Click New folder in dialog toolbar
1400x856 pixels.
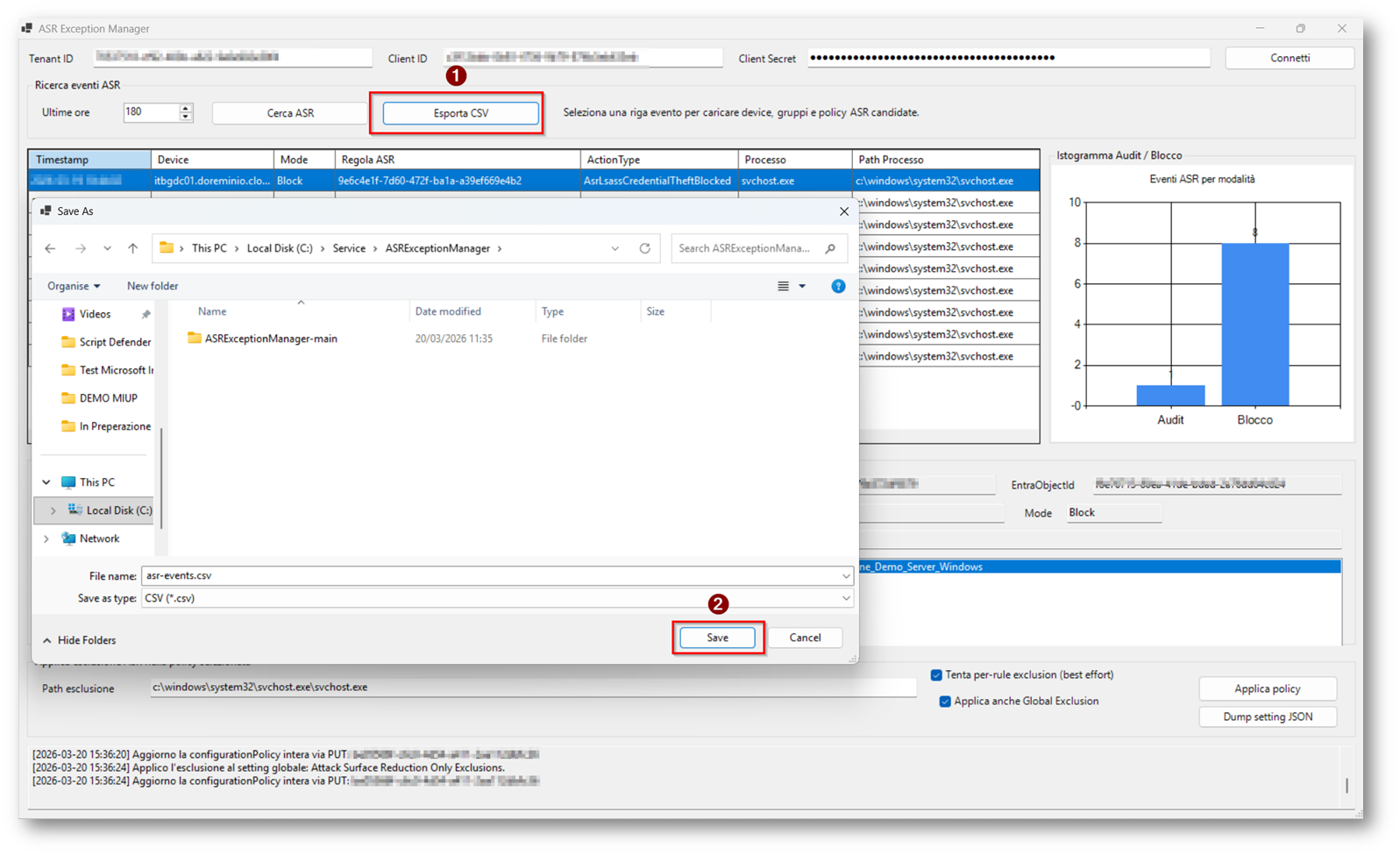coord(153,286)
